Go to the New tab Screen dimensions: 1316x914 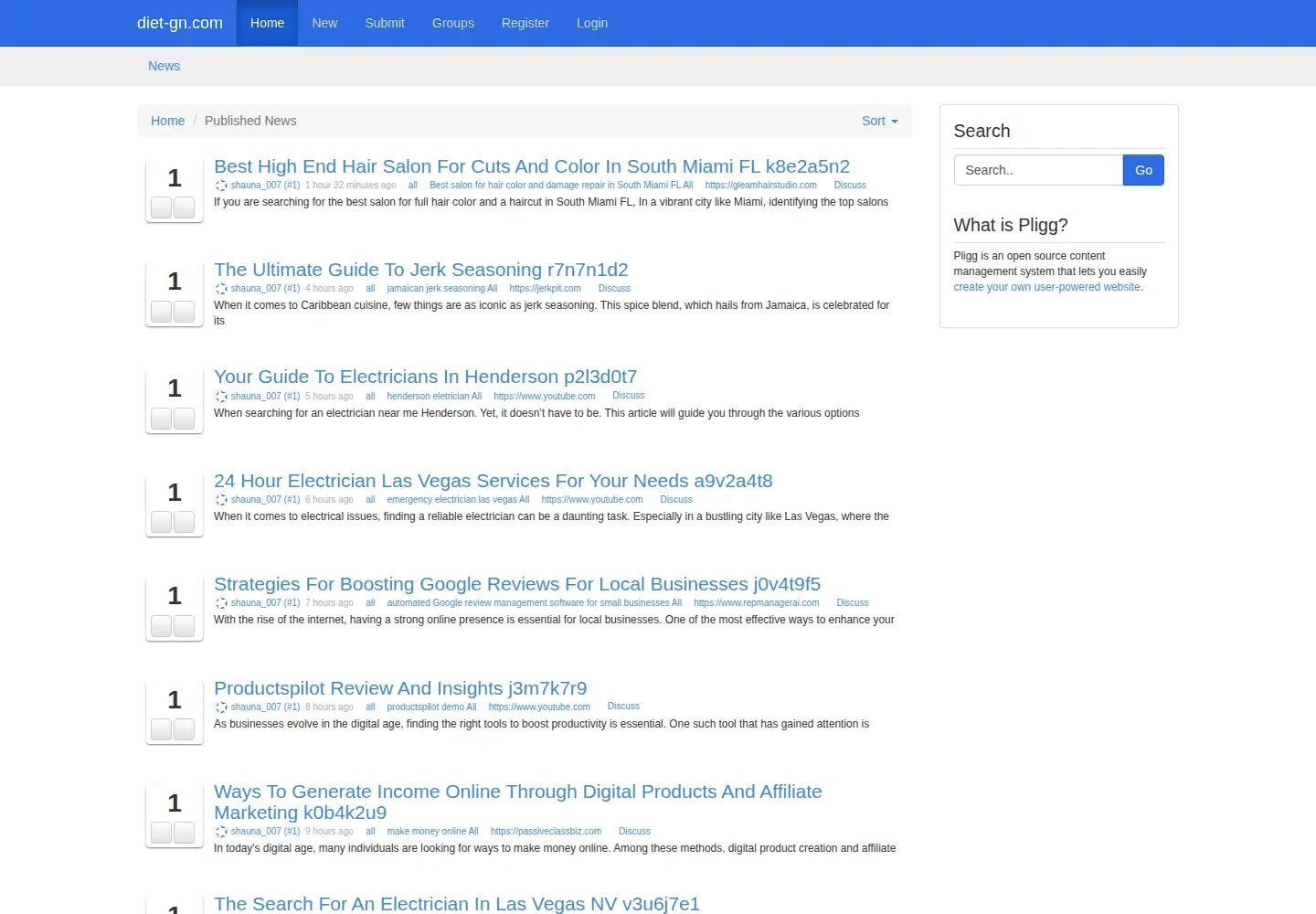[324, 23]
